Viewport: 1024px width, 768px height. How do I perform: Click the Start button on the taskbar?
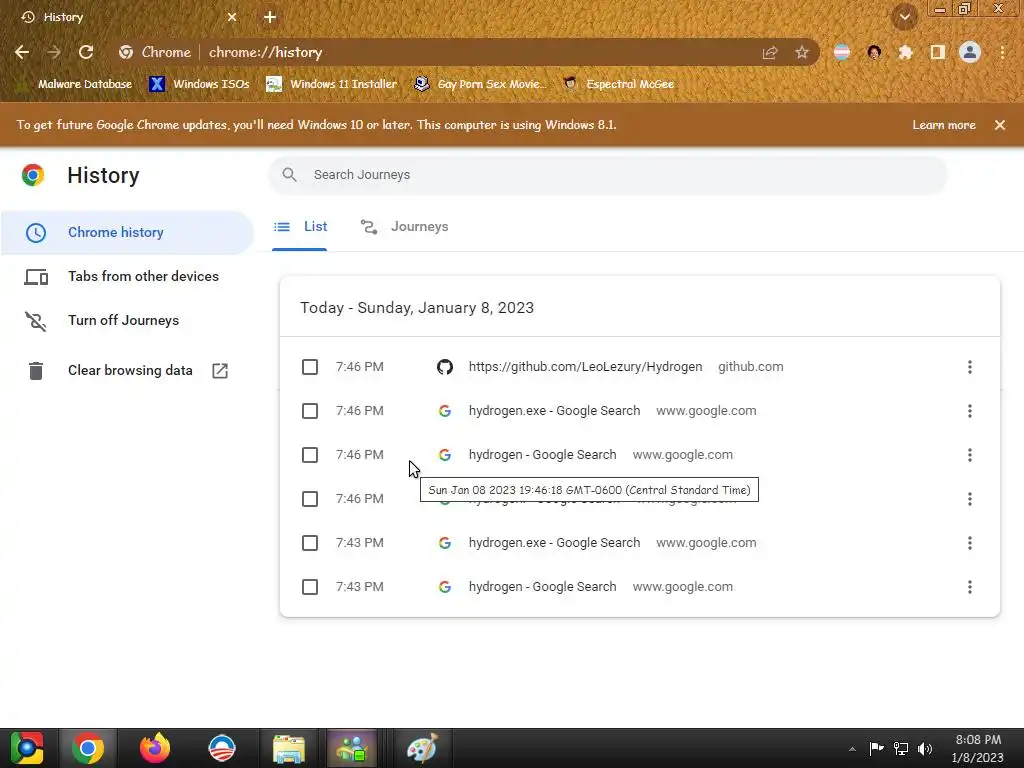[x=27, y=748]
